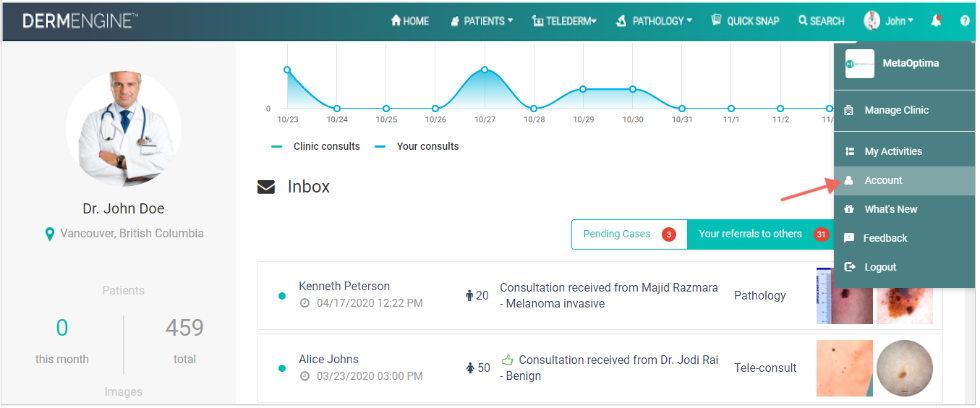This screenshot has height=408, width=980.
Task: Open Alice Johns' skin photo thumbnail
Action: point(844,368)
